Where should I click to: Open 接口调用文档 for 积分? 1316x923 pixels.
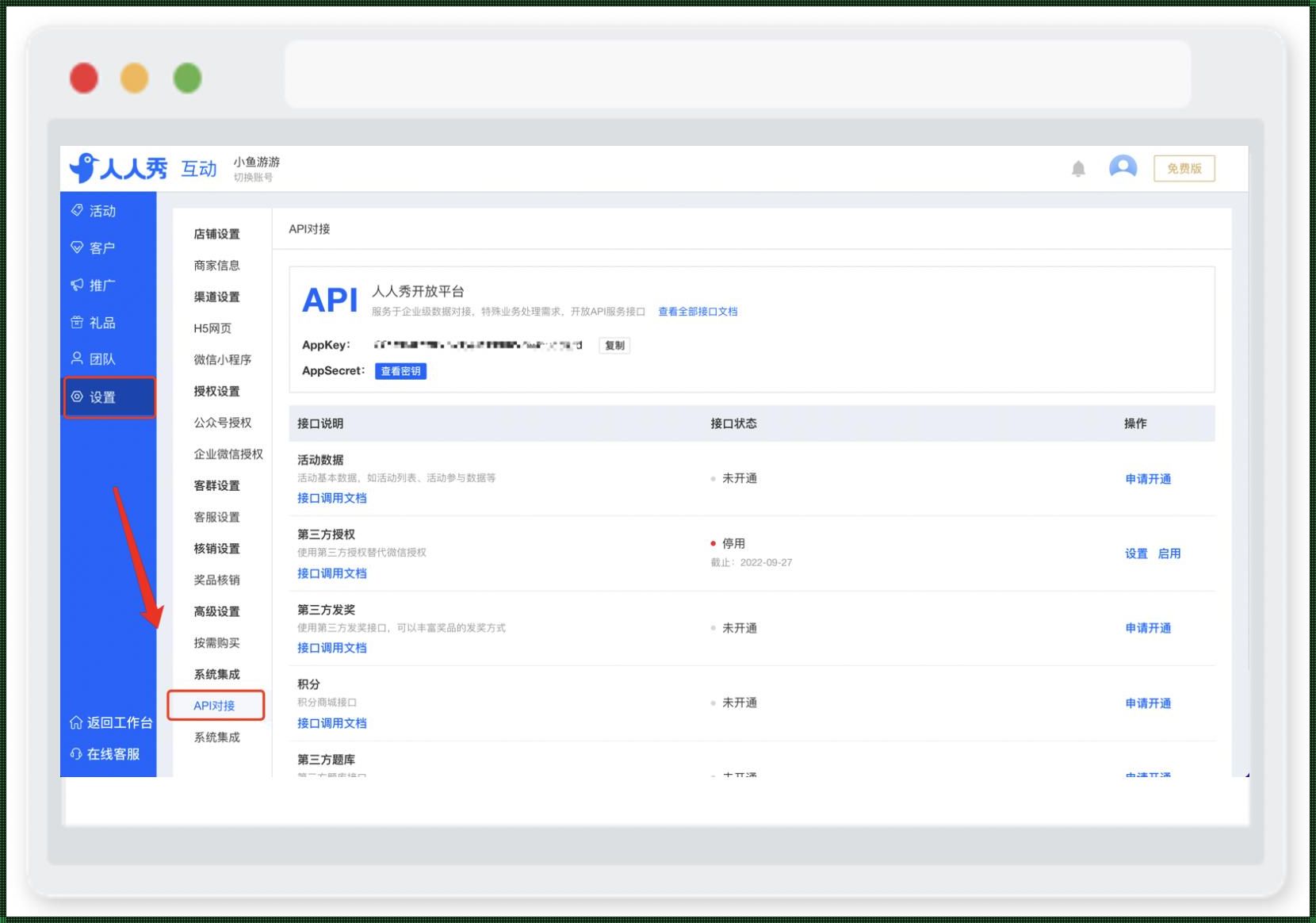tap(332, 723)
